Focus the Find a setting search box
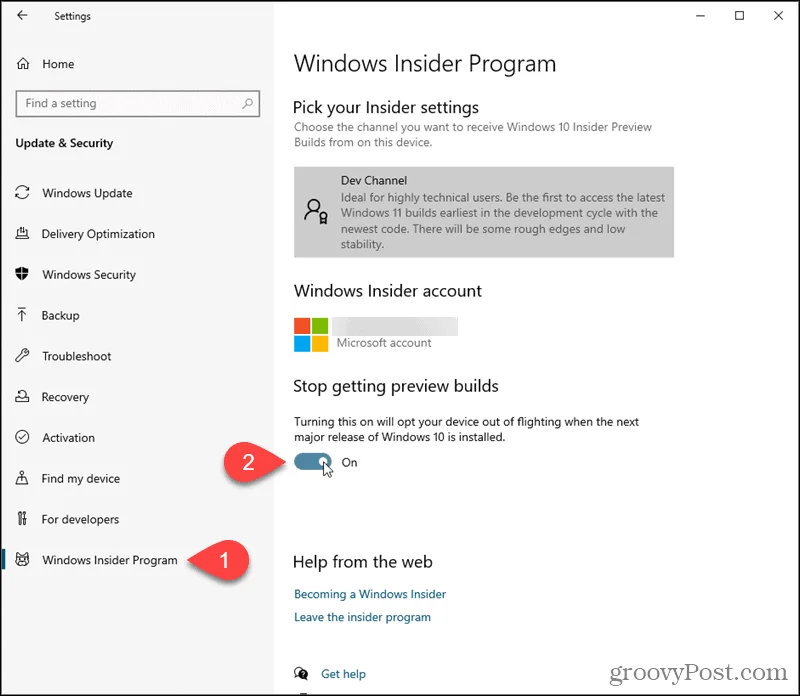This screenshot has width=800, height=696. point(138,104)
